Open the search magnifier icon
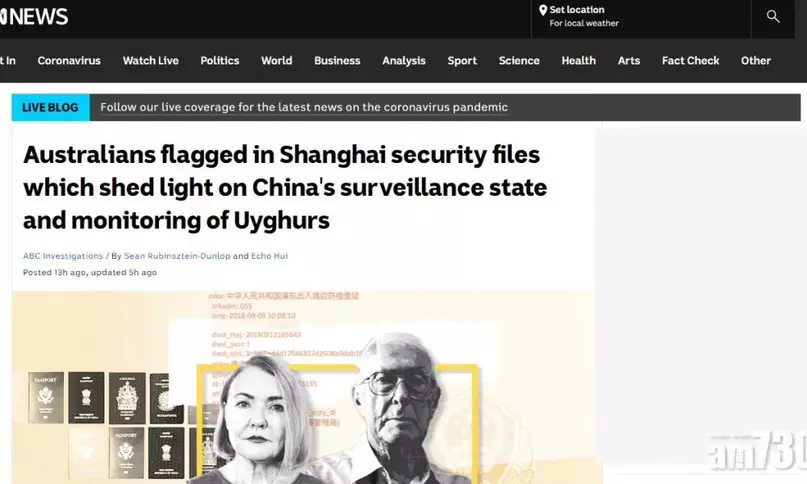 click(x=773, y=16)
